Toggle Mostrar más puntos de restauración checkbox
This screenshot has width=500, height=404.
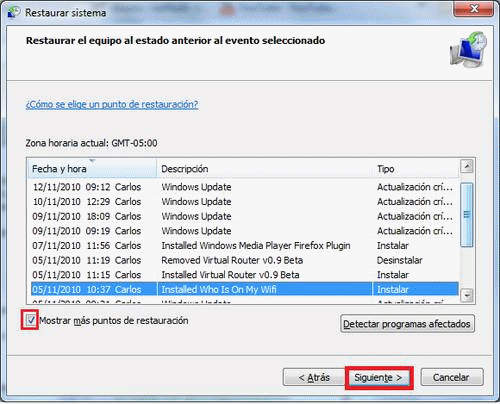[x=31, y=320]
